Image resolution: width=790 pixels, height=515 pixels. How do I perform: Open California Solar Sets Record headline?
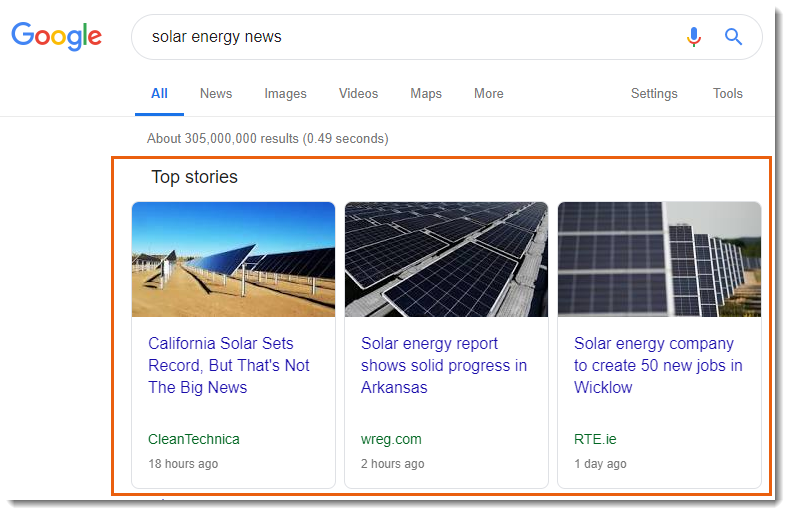(x=229, y=365)
